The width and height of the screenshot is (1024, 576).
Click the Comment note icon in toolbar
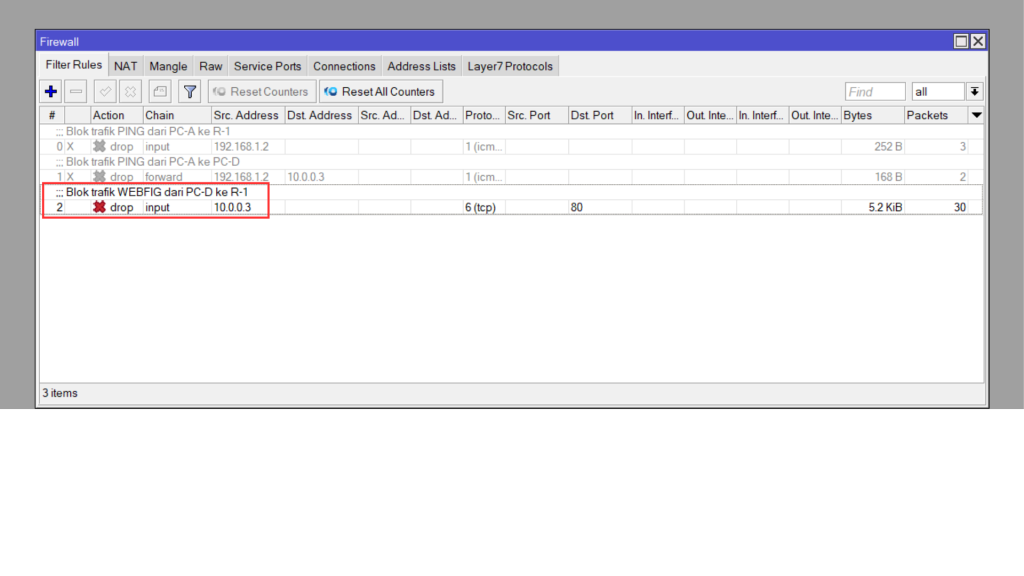click(x=160, y=92)
